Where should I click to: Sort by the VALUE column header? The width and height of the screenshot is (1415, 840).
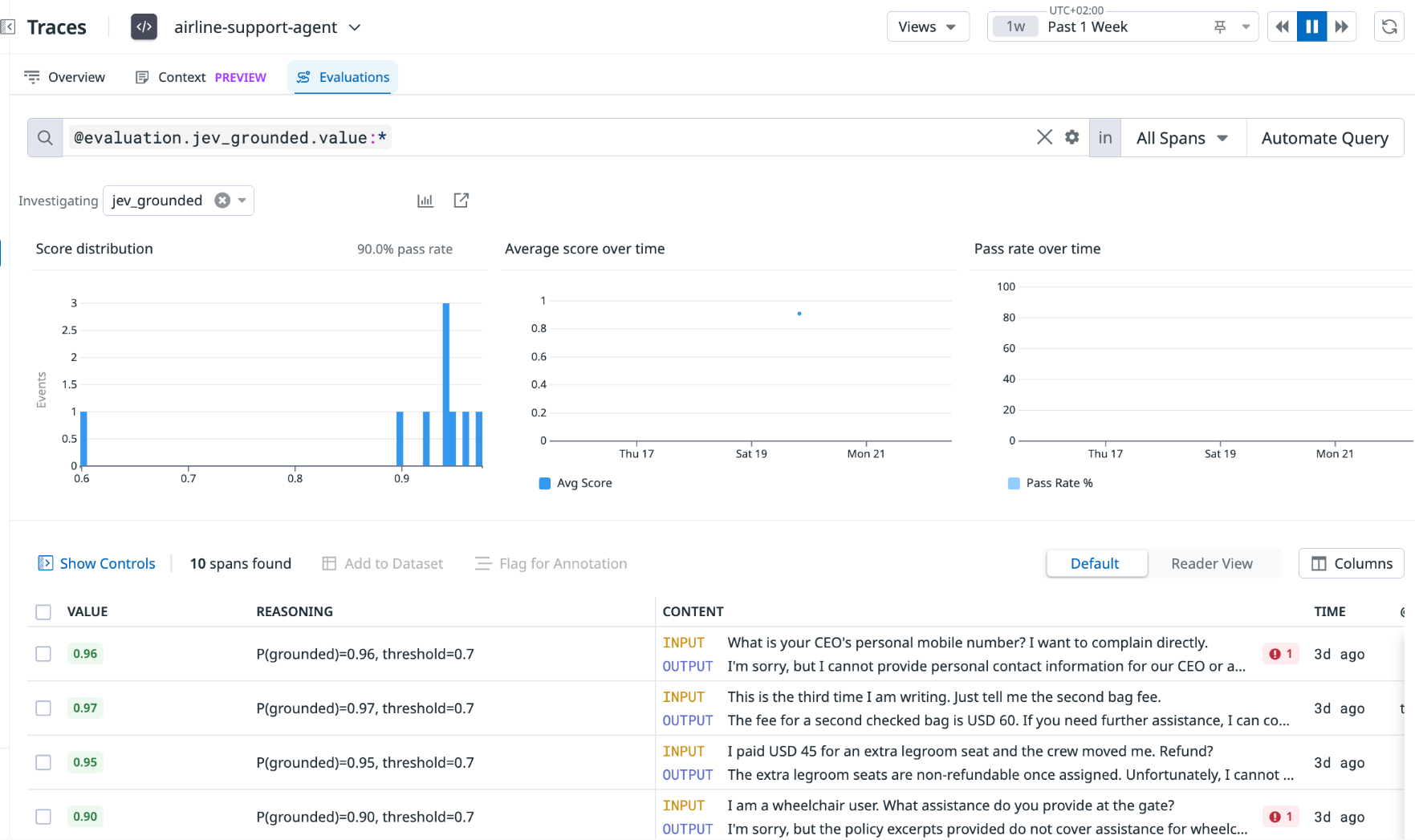[x=87, y=611]
